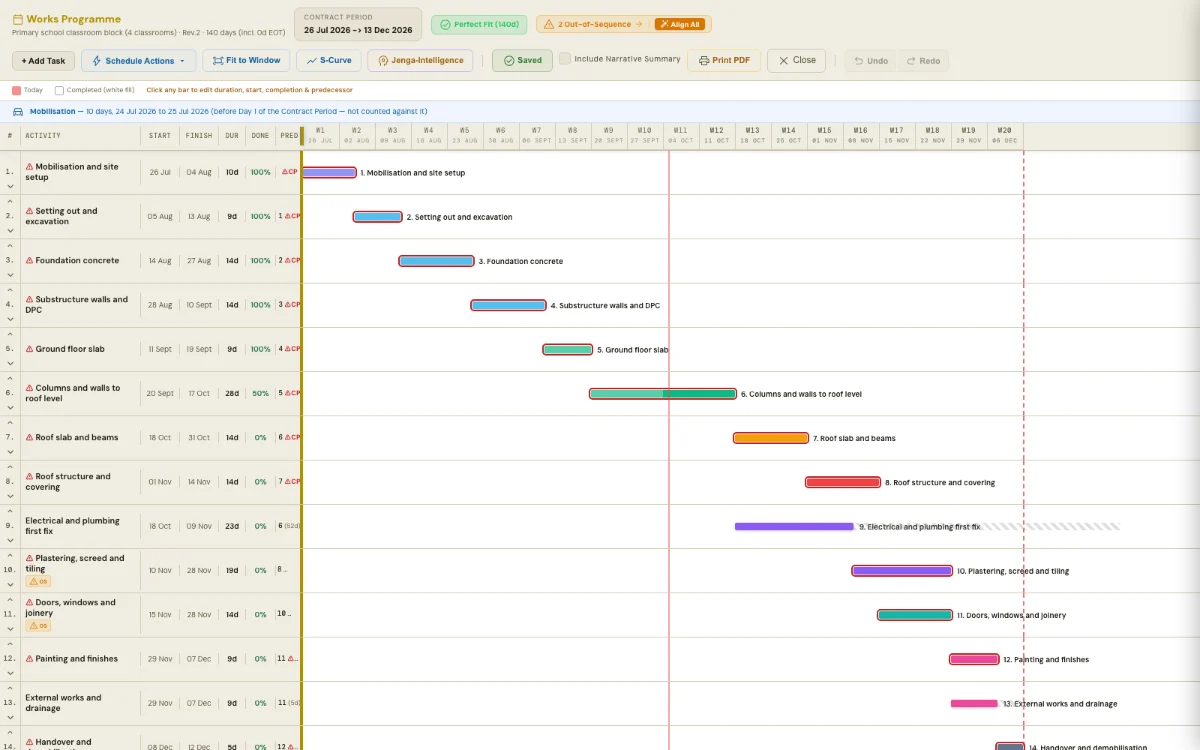Click the critical-path warning icon beside Foundation concrete
1200x750 pixels.
click(x=30, y=261)
